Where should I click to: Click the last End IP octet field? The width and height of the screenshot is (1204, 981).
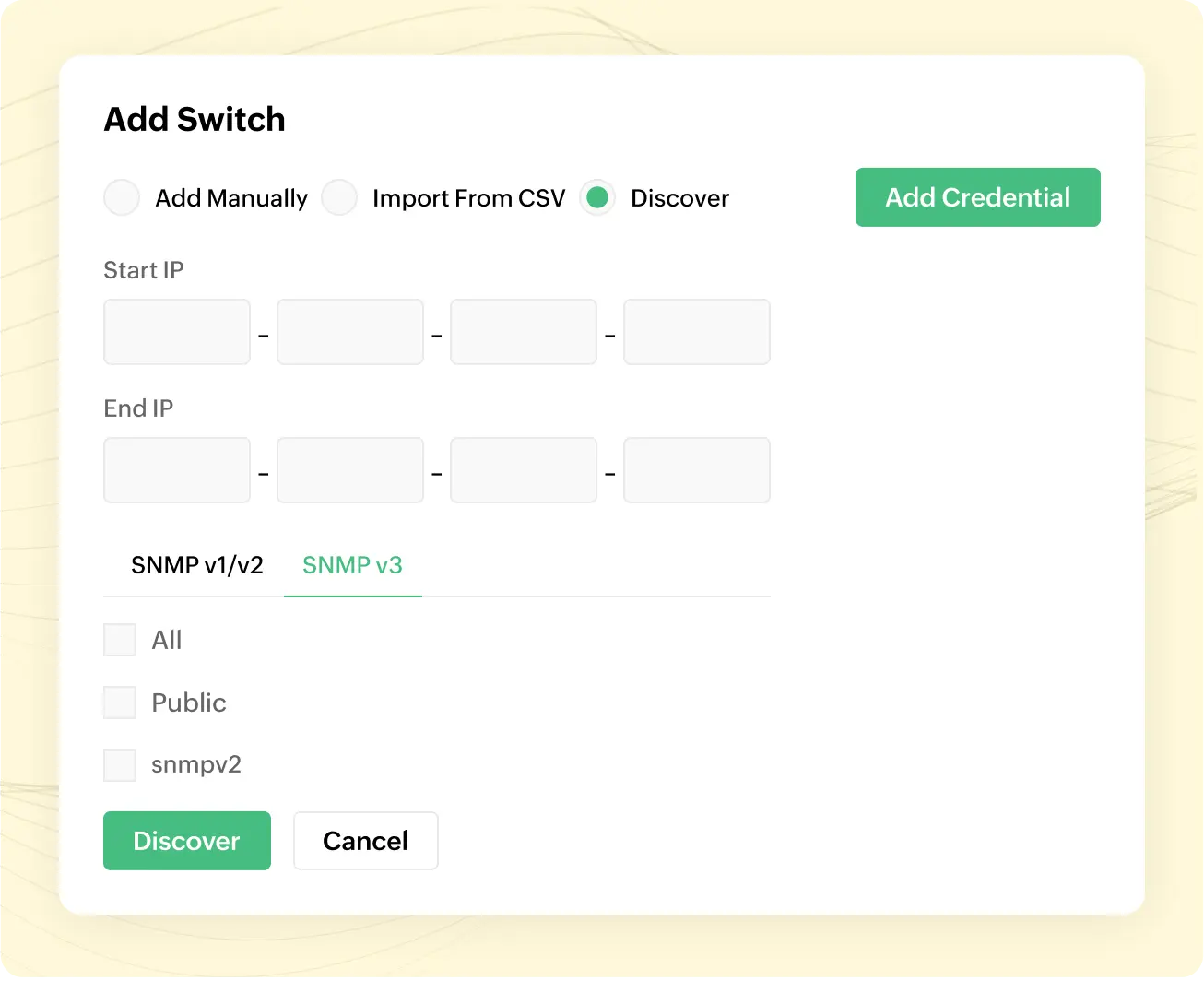click(696, 470)
